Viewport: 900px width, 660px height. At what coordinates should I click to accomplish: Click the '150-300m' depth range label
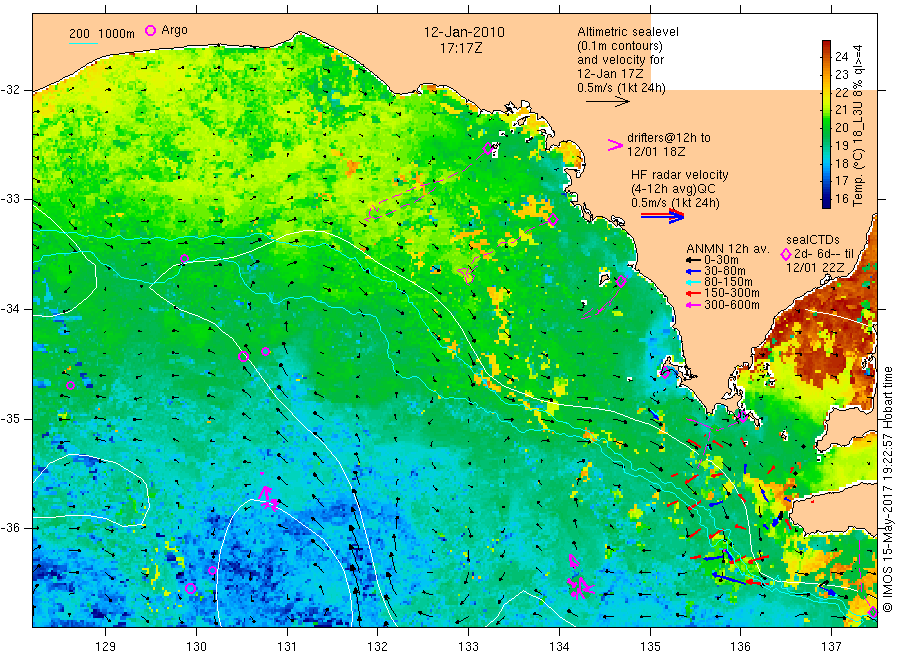tap(732, 293)
